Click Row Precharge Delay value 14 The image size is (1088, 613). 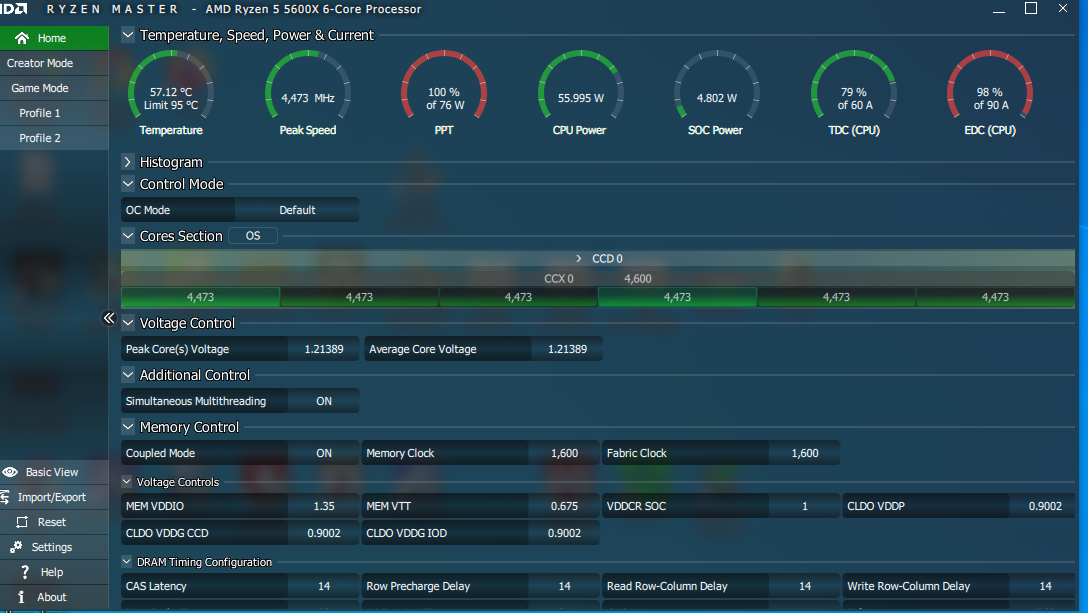coord(564,586)
